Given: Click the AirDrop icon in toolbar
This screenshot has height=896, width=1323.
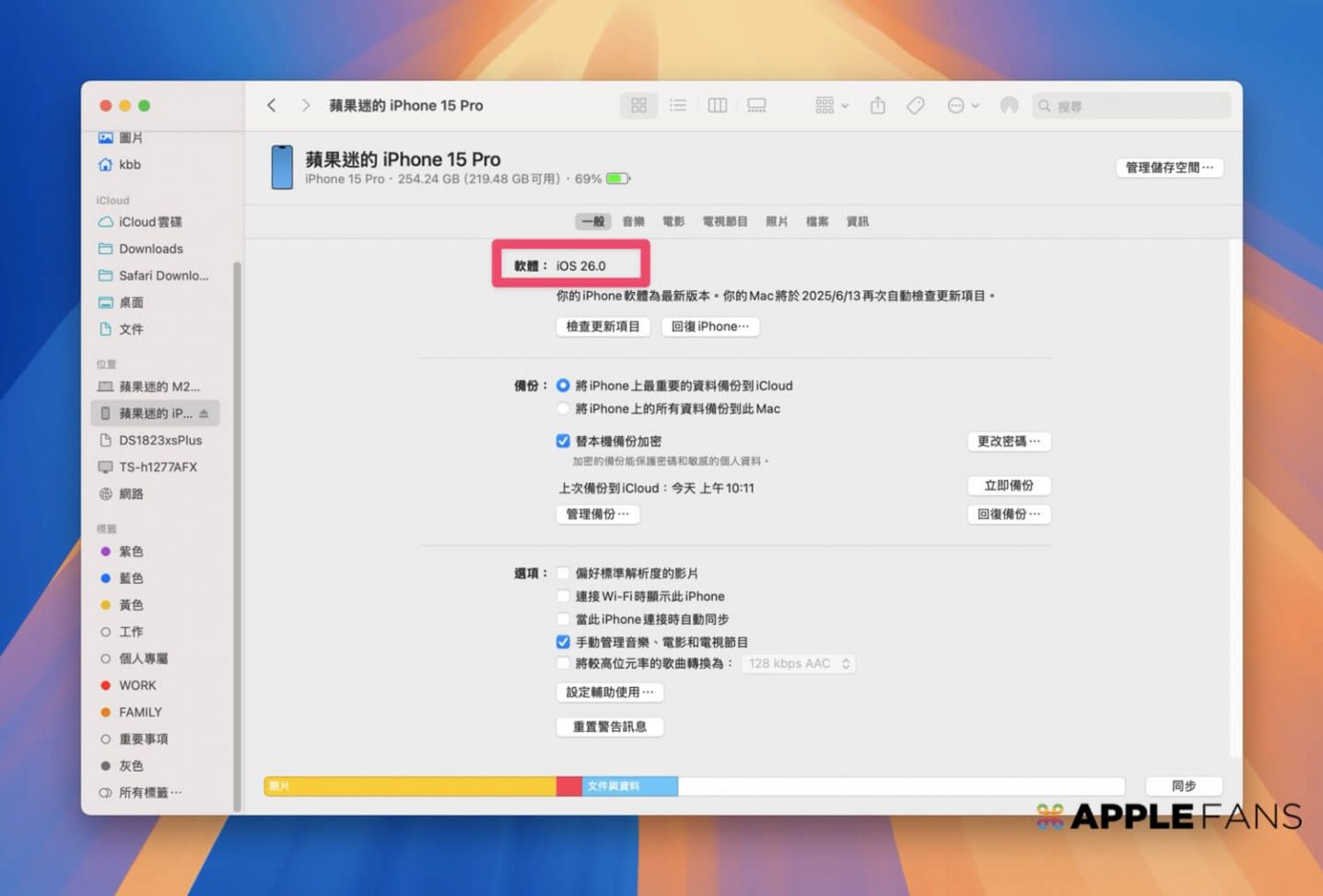Looking at the screenshot, I should pyautogui.click(x=1009, y=106).
